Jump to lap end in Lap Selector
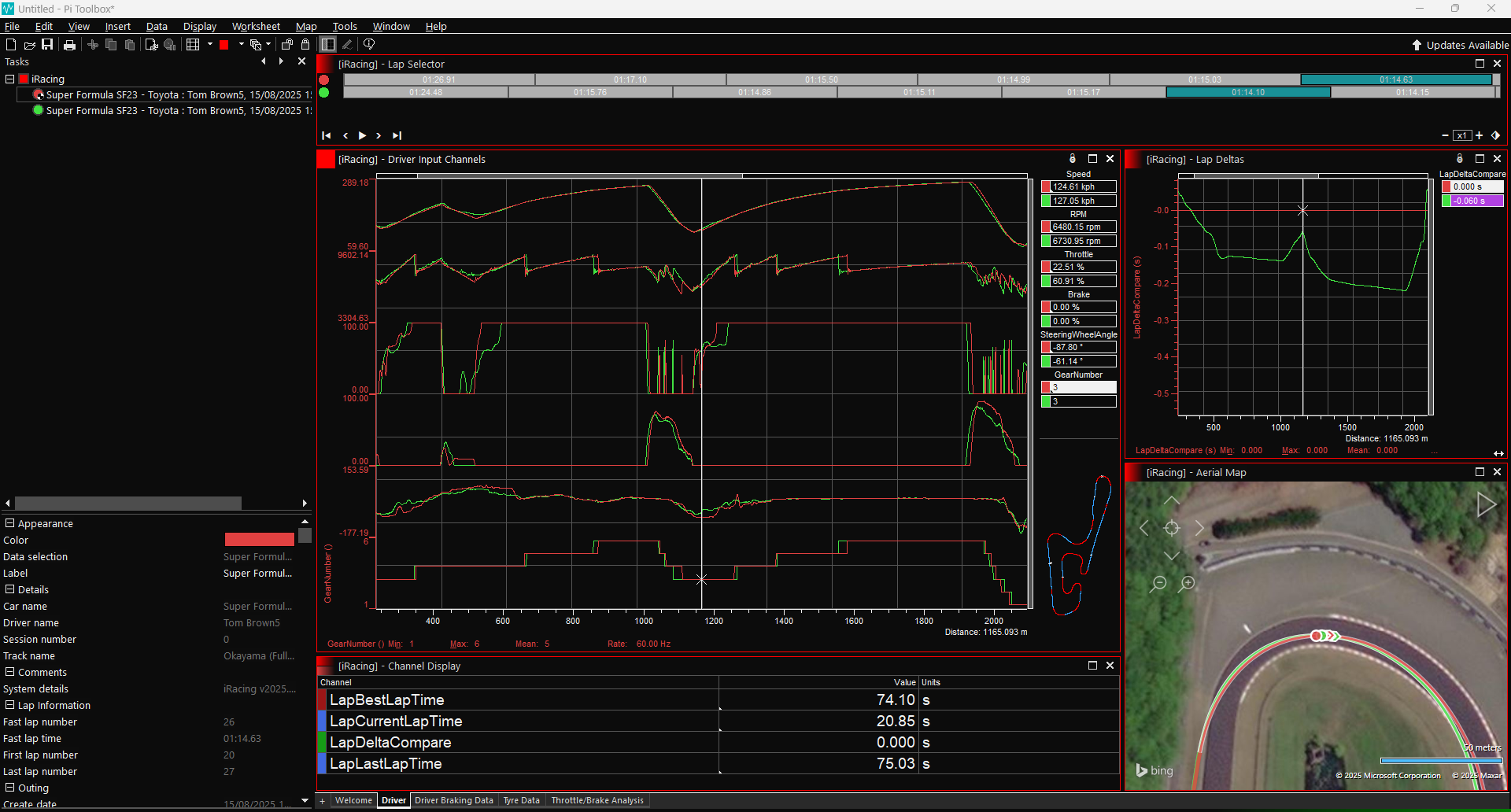This screenshot has width=1511, height=812. point(397,135)
